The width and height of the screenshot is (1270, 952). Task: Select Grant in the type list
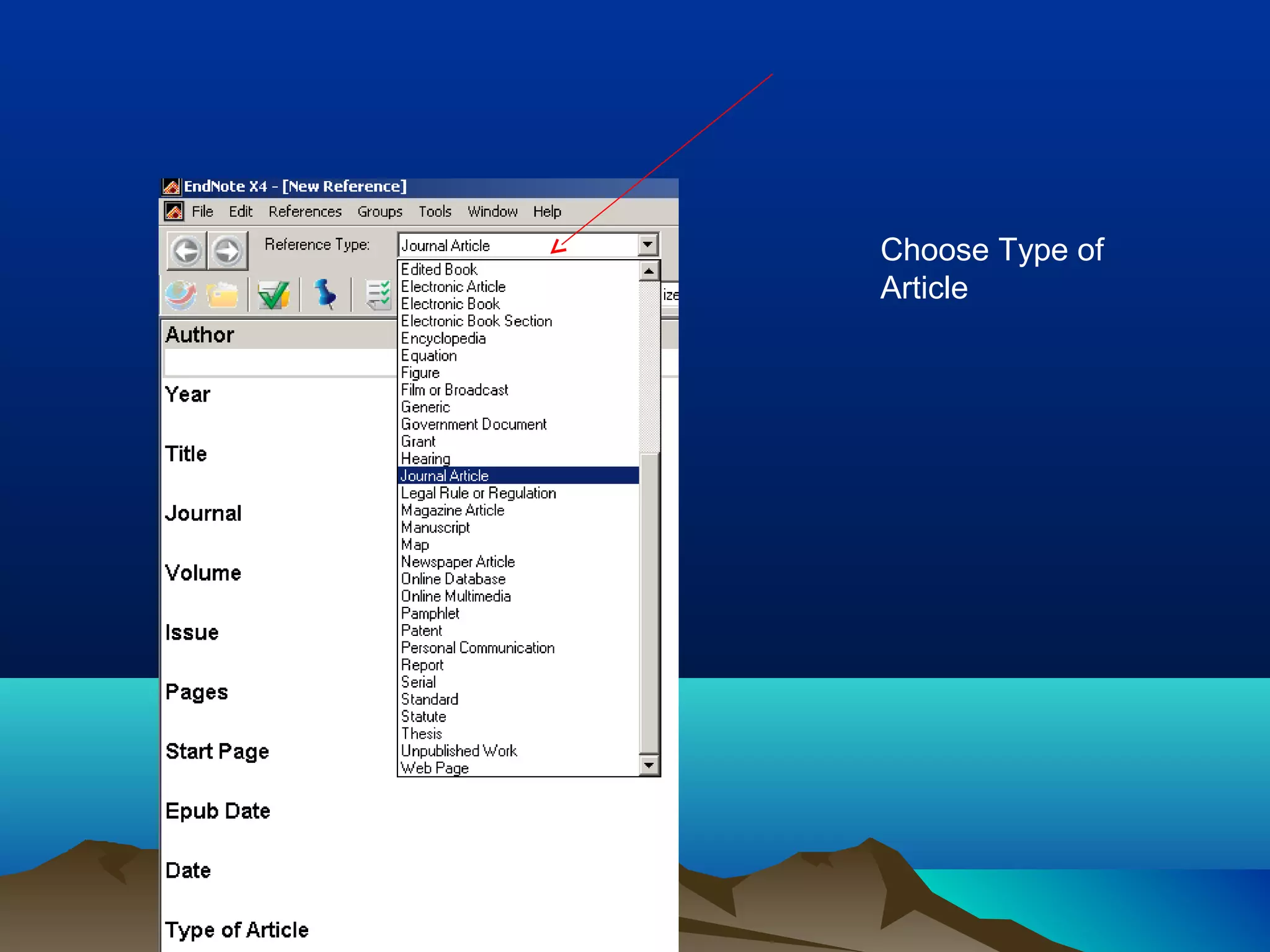coord(518,442)
